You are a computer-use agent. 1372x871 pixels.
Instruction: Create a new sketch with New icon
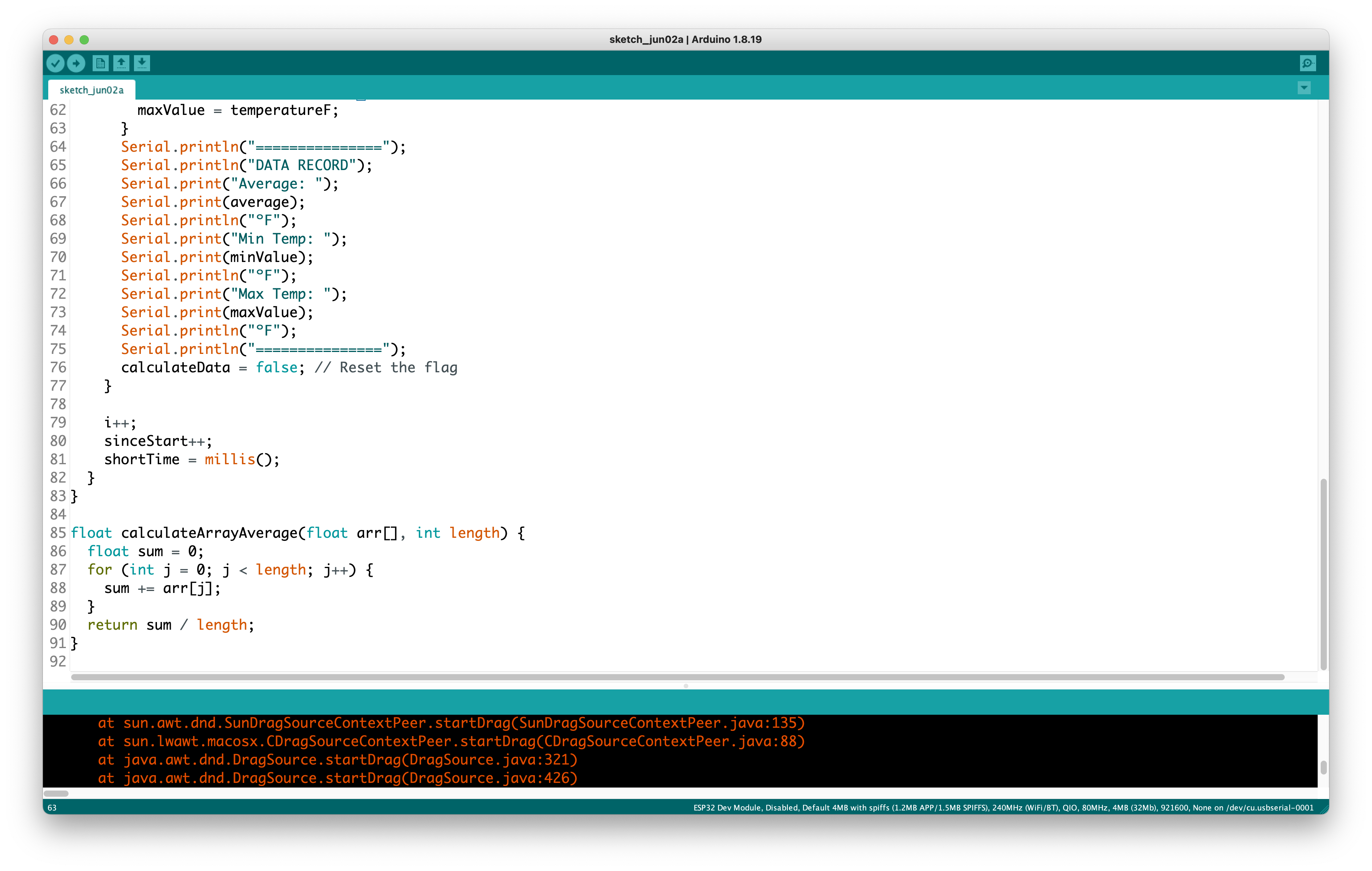[100, 63]
